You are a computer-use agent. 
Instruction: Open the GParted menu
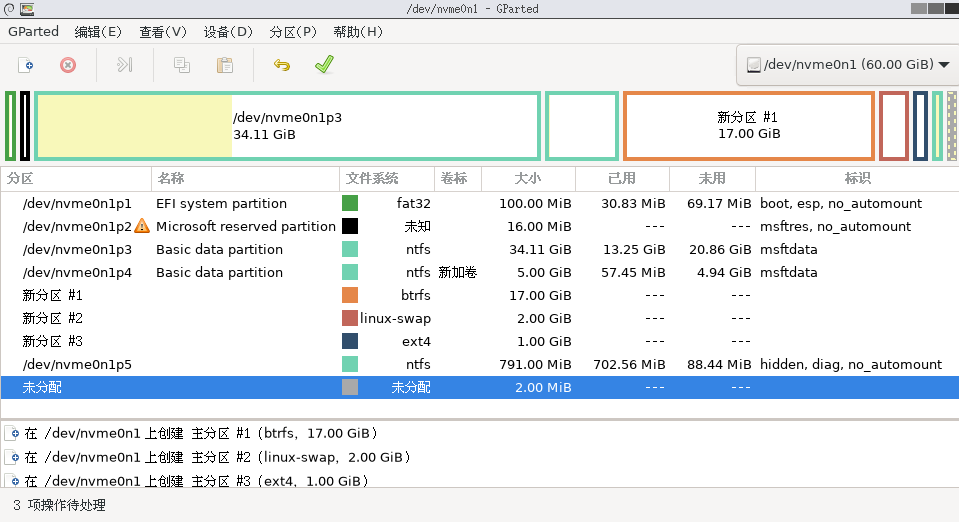pos(34,32)
